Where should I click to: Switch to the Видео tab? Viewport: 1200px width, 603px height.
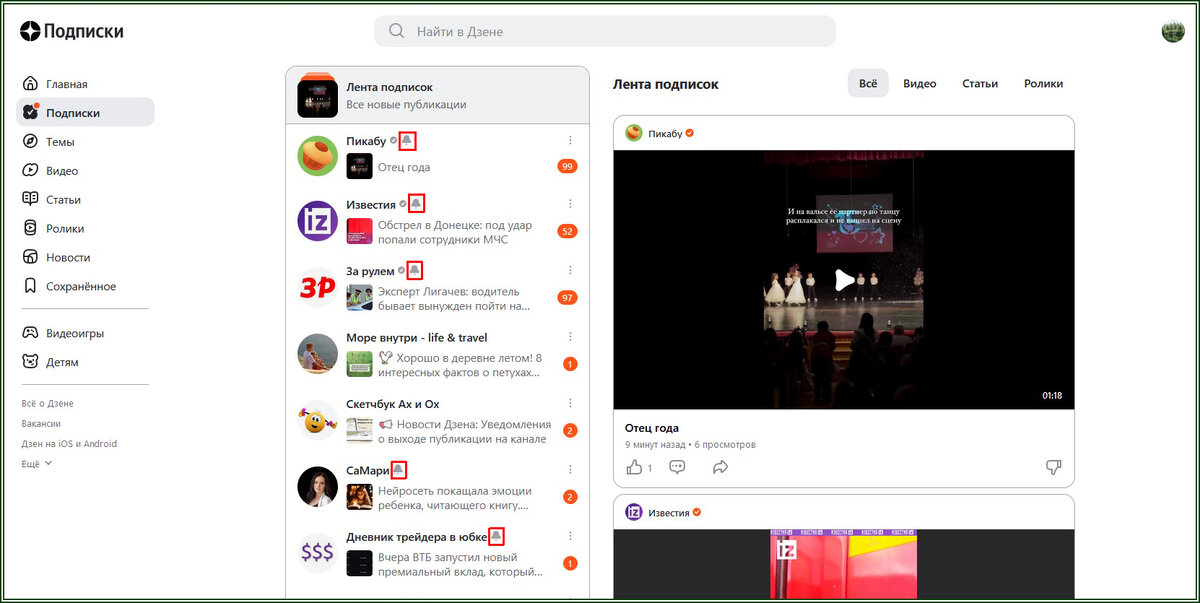(920, 84)
